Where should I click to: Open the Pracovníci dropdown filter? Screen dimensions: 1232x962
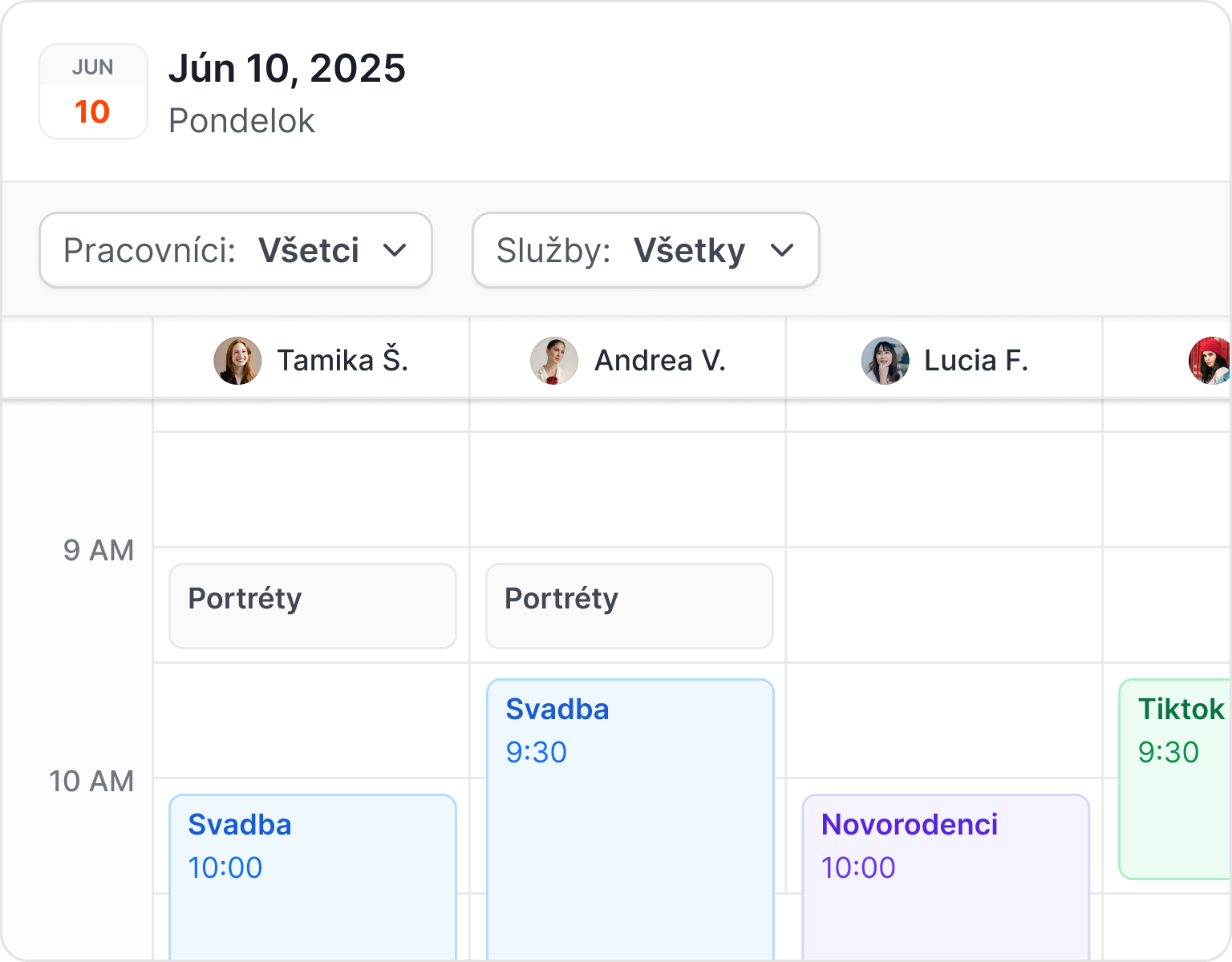[x=236, y=250]
